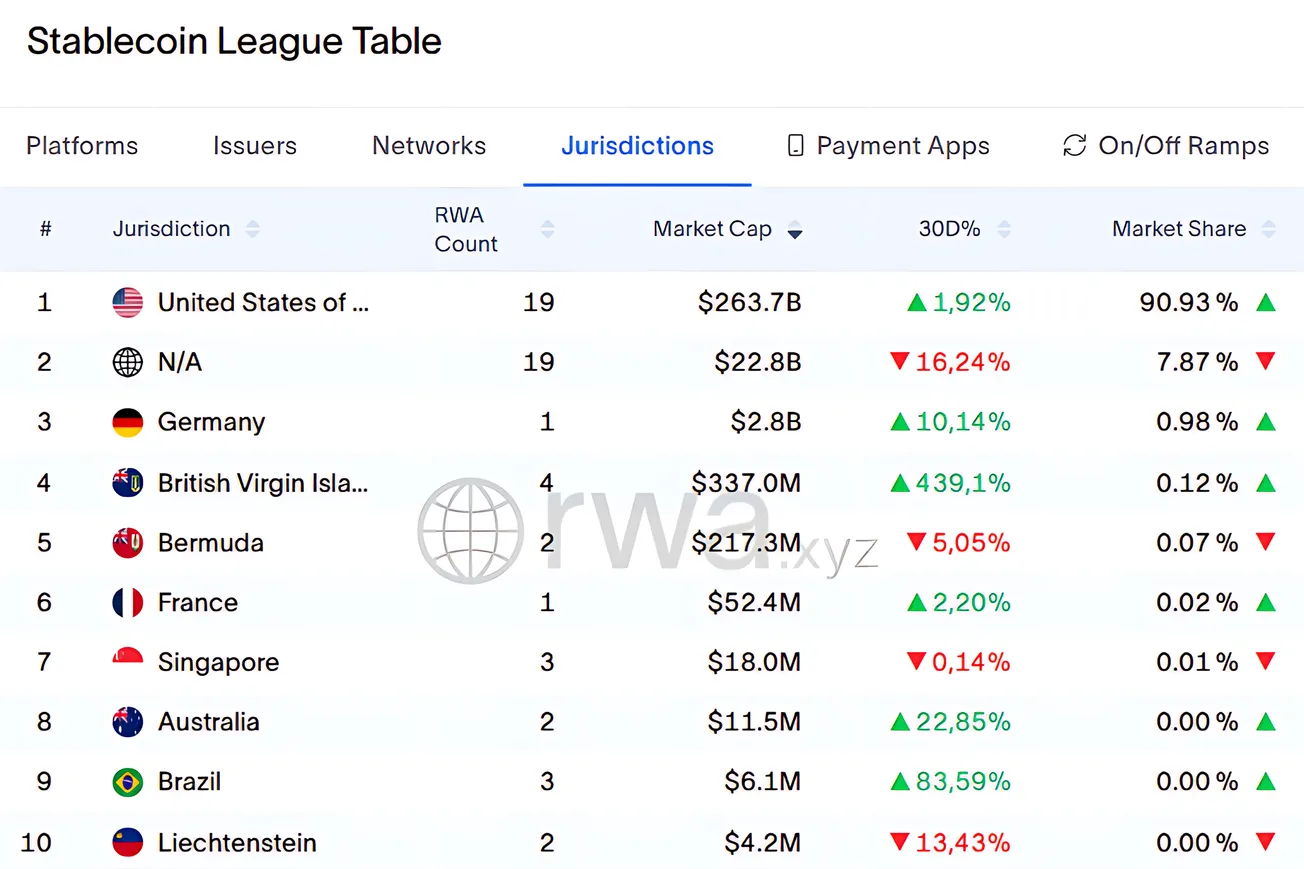Click the globe icon beside N/A
1304x869 pixels.
pos(128,362)
